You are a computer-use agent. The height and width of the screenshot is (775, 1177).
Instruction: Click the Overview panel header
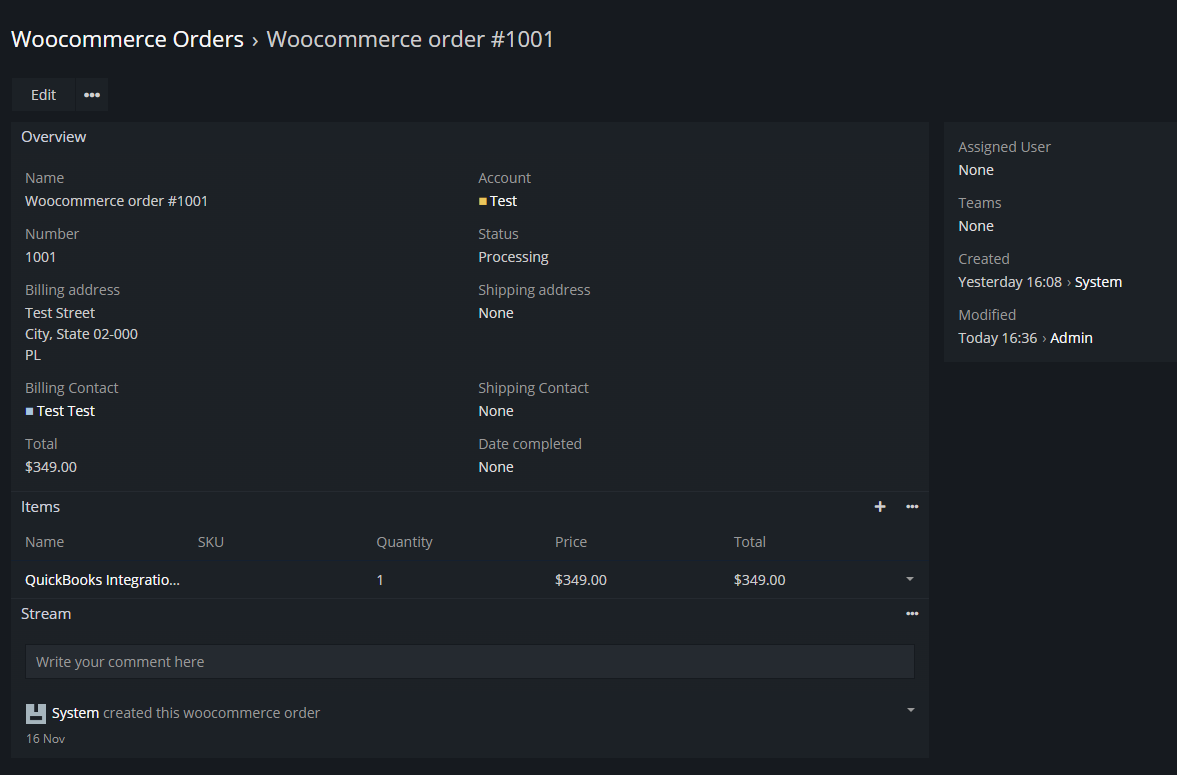pos(53,137)
